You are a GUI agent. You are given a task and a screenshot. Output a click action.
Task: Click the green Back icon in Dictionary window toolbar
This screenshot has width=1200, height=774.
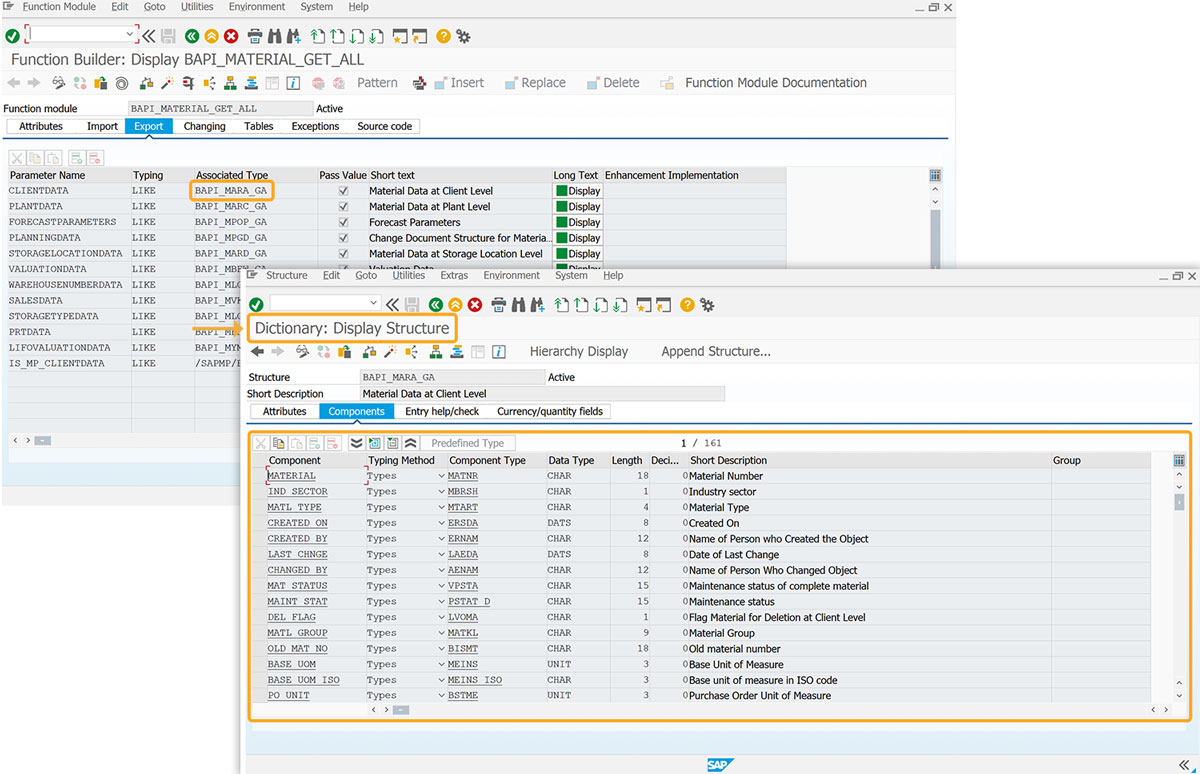click(x=435, y=304)
